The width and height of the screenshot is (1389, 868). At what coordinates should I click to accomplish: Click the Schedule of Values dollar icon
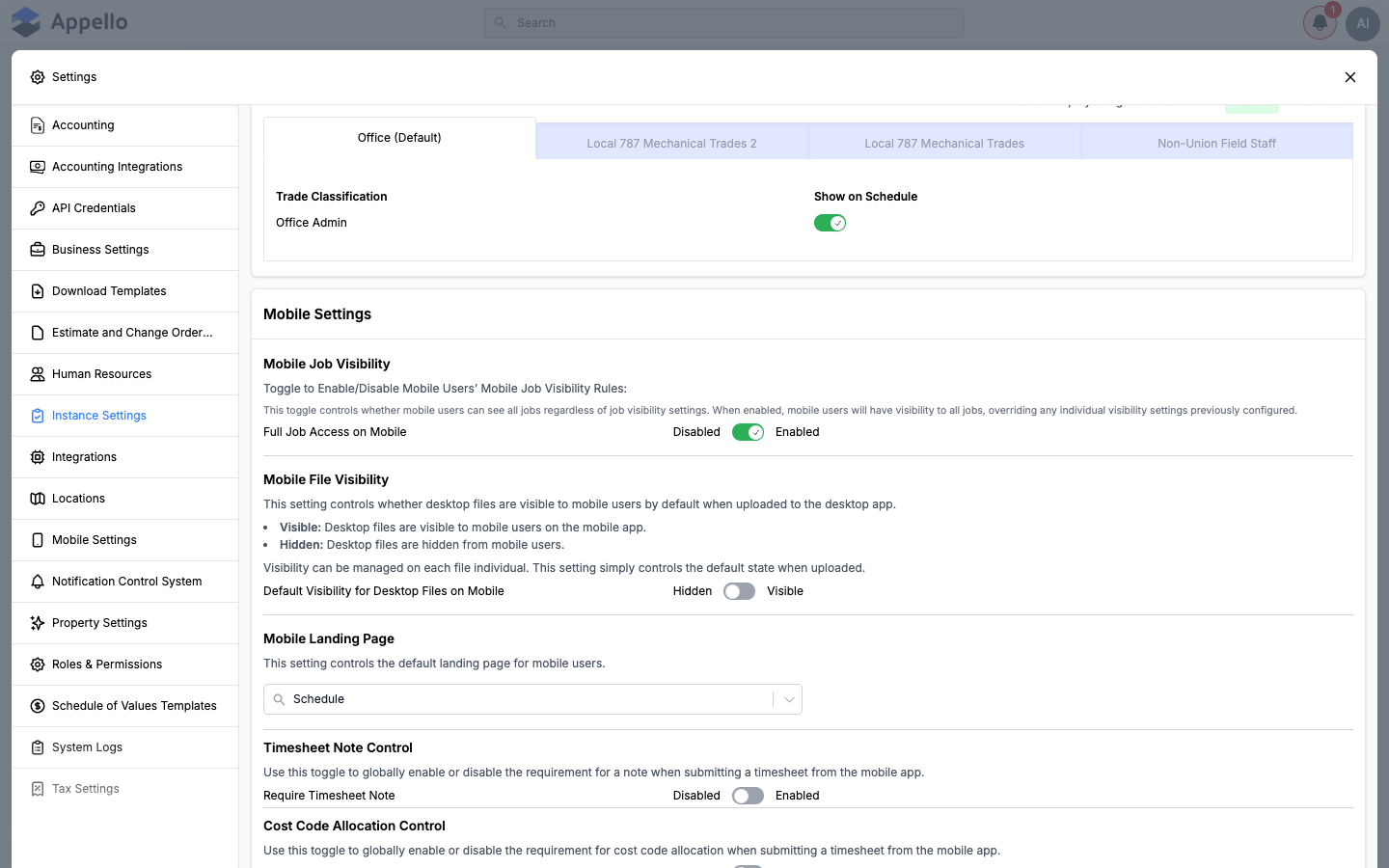click(38, 706)
